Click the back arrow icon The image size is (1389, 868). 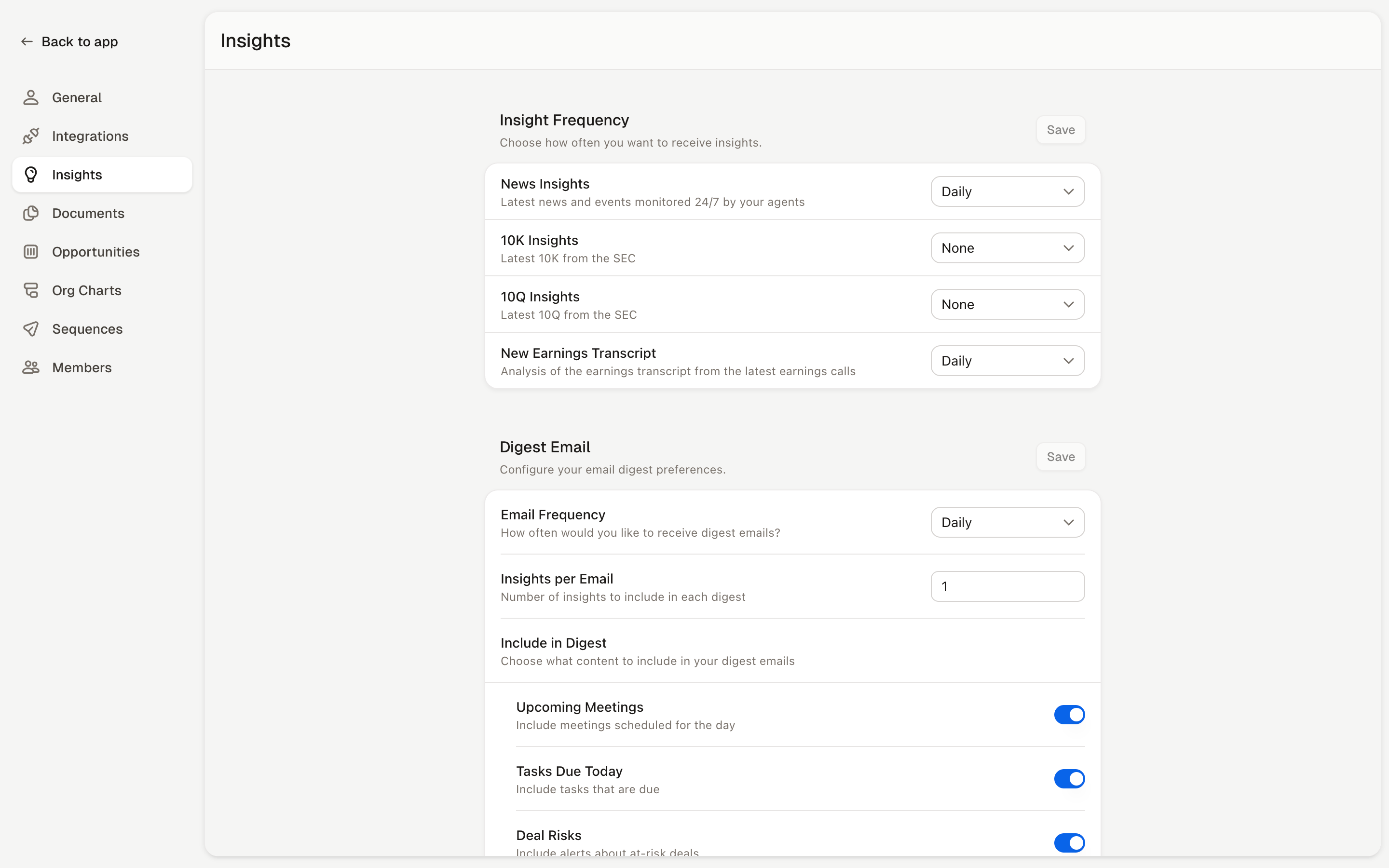[27, 41]
